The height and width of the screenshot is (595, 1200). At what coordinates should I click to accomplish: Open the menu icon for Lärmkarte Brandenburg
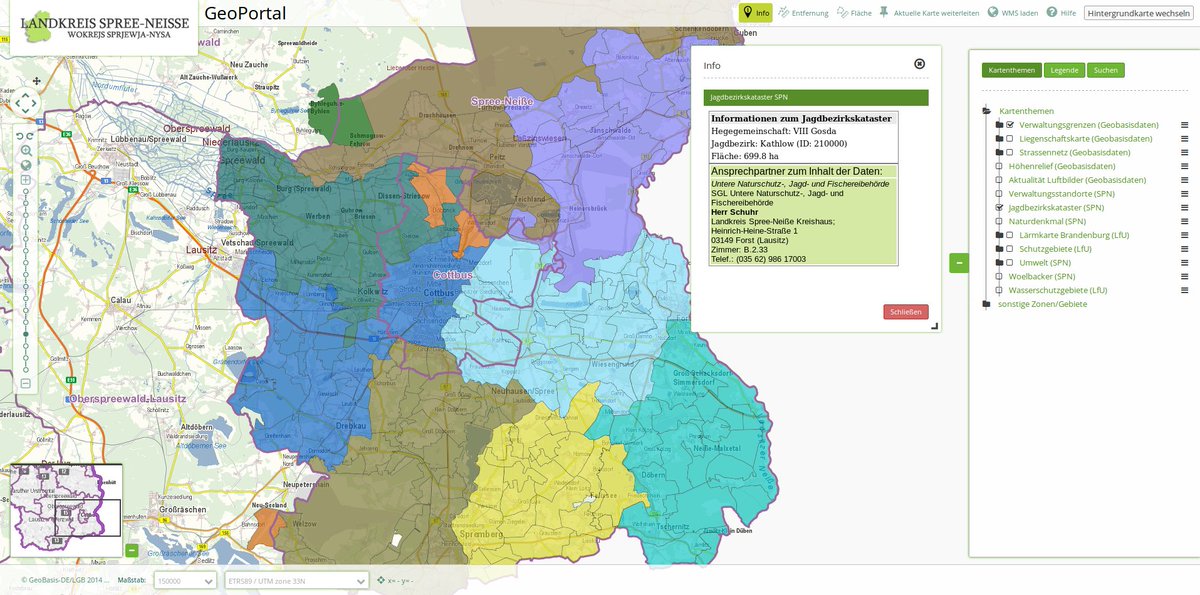coord(1184,235)
